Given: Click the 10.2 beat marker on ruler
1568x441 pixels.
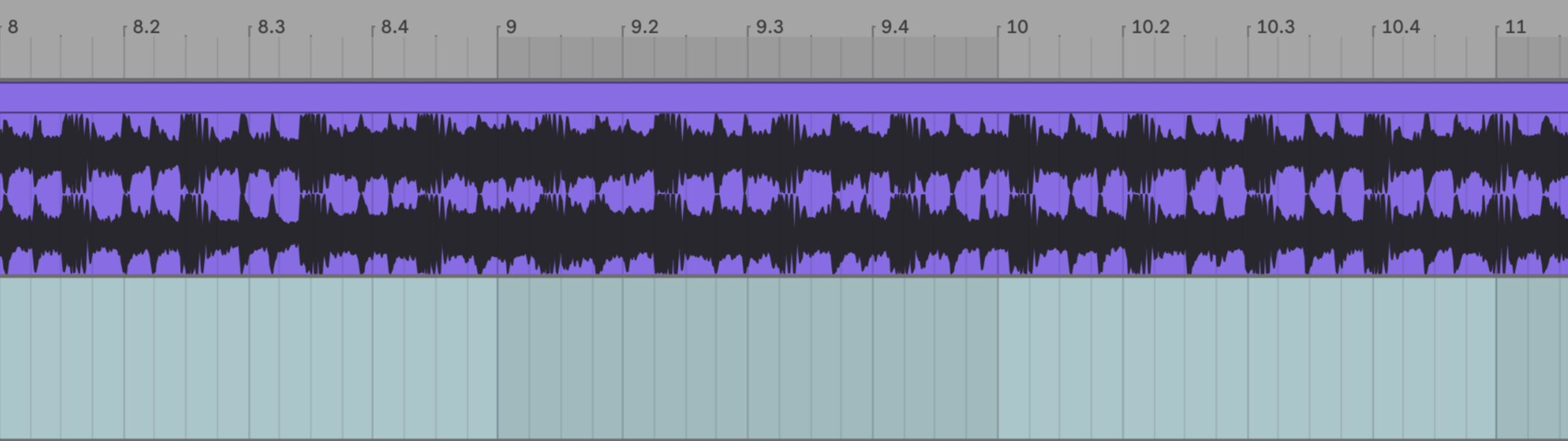Looking at the screenshot, I should pos(1150,27).
